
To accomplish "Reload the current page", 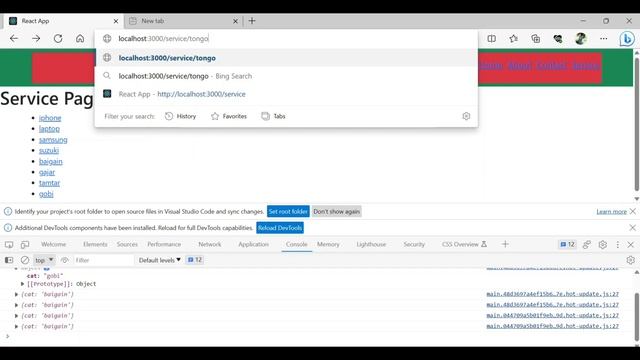I will pos(58,38).
